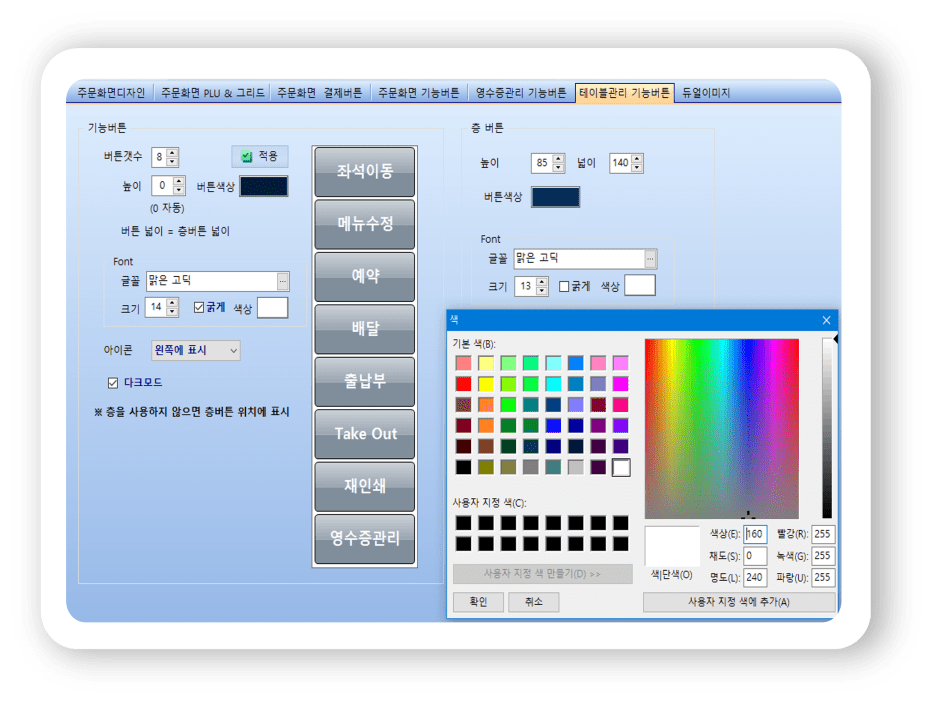Toggle the 다크모드 checkbox

click(x=113, y=382)
